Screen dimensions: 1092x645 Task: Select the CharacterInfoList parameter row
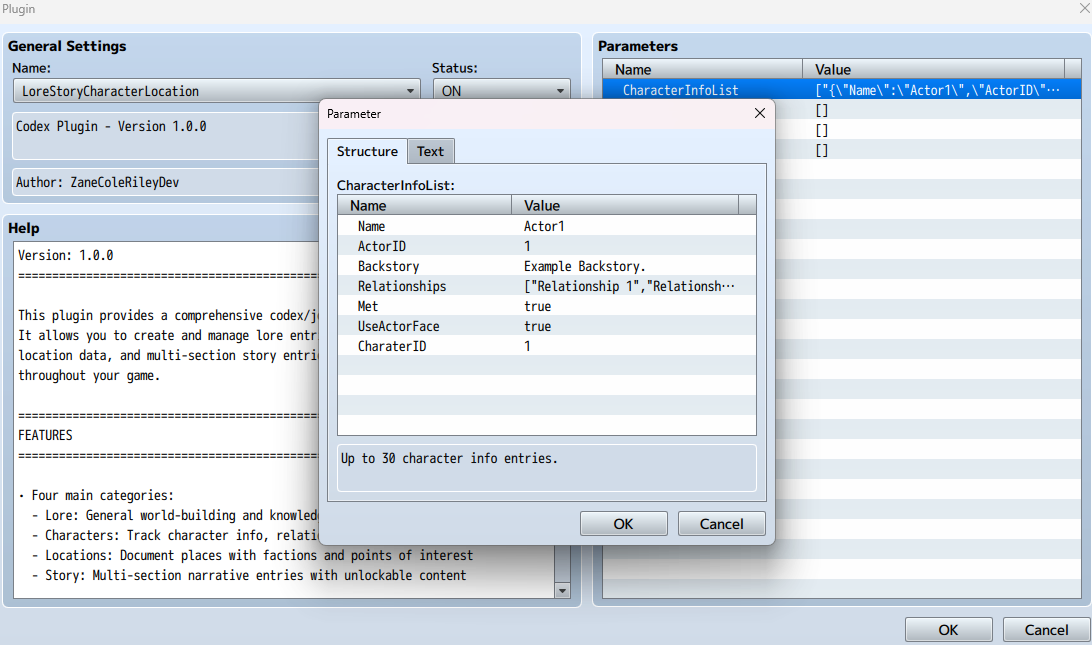pyautogui.click(x=841, y=90)
